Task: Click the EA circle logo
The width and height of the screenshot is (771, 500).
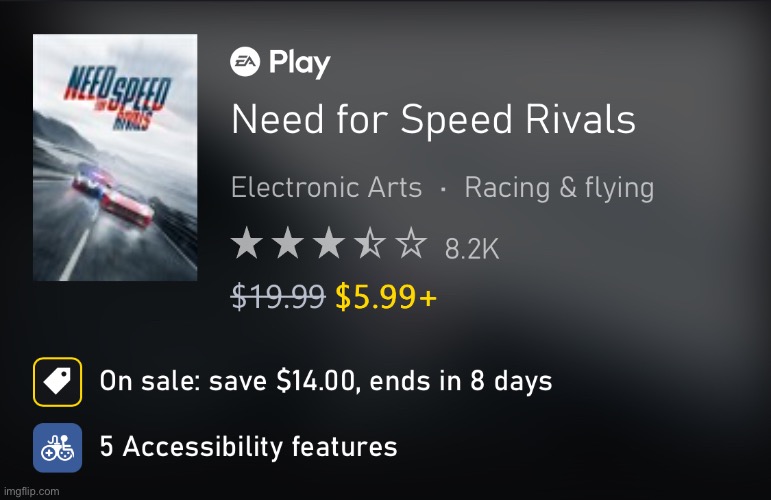Action: (245, 63)
